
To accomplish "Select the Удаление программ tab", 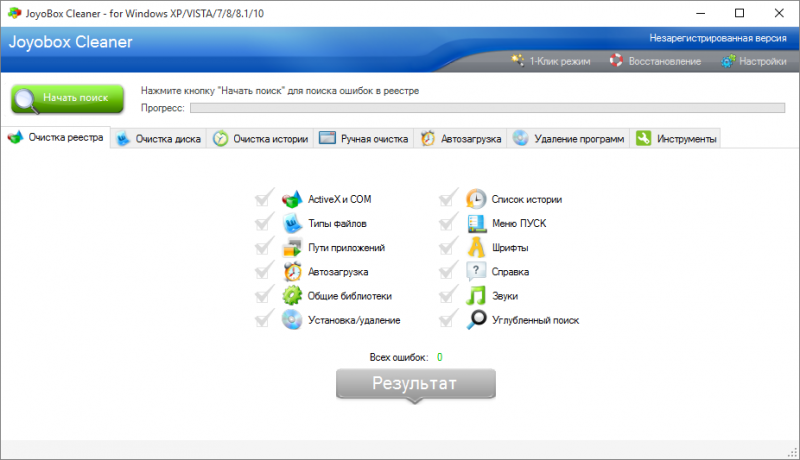I will click(568, 139).
